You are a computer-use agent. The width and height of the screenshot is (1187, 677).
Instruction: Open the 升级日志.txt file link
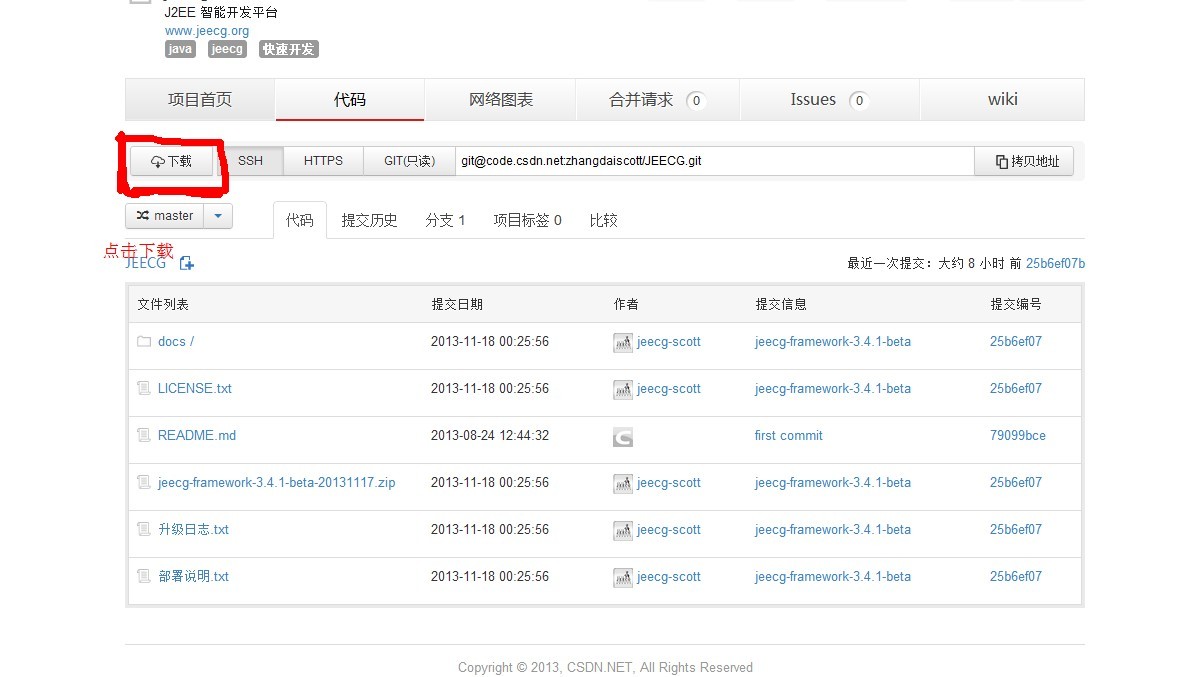point(193,529)
